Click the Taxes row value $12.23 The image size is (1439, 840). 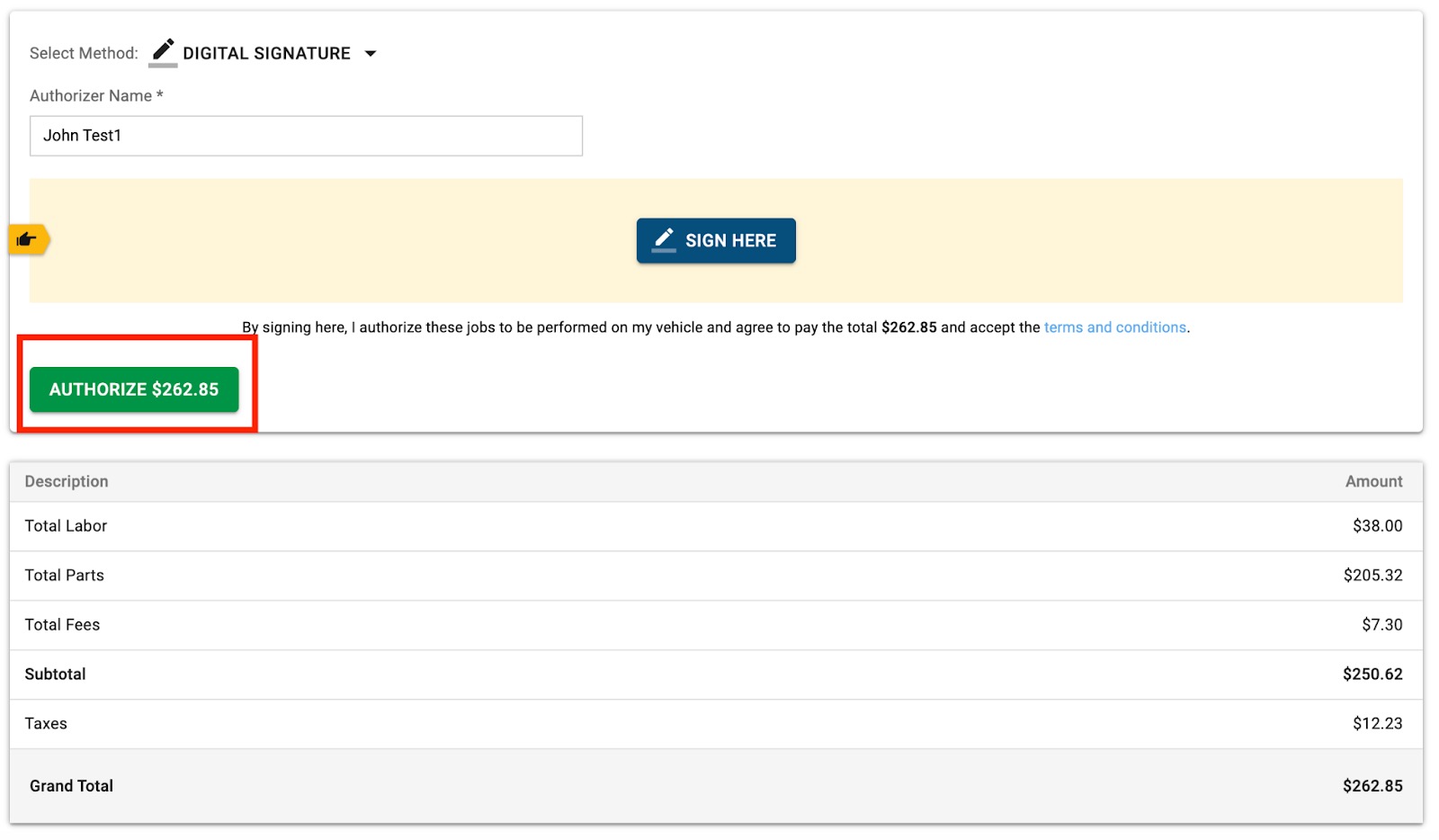click(x=1376, y=723)
